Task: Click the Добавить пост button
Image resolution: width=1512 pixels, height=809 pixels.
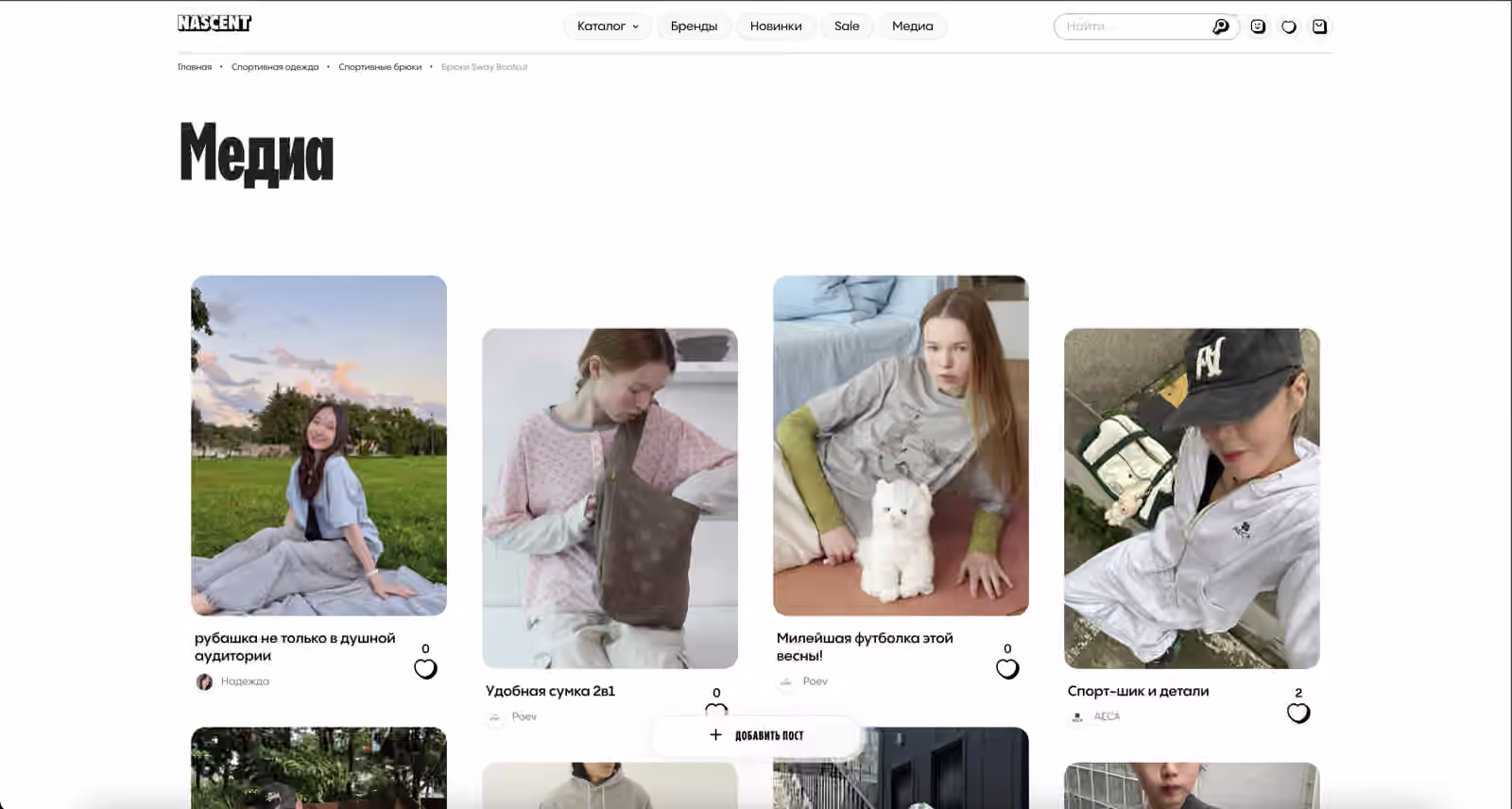Action: [756, 735]
